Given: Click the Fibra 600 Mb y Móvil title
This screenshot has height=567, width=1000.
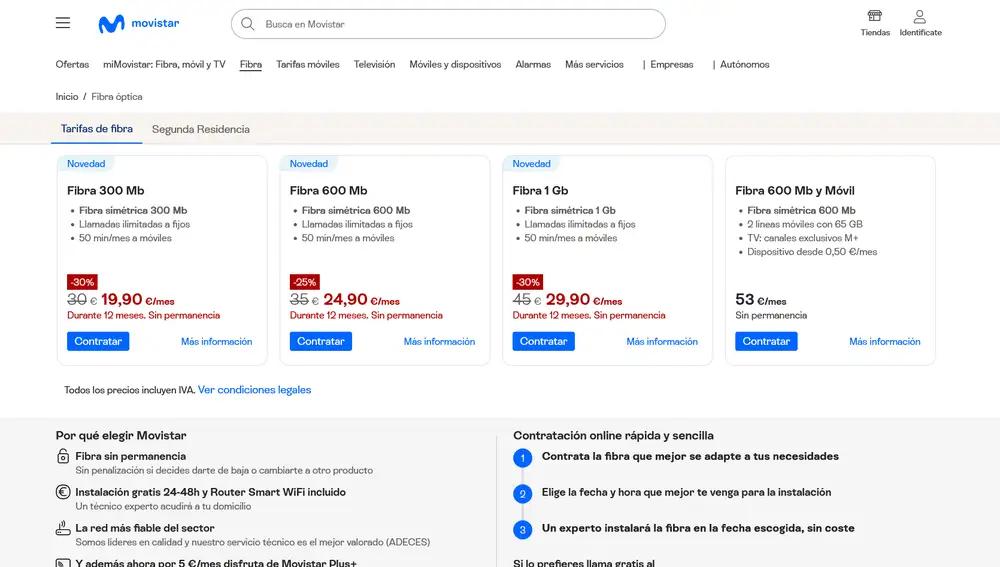Looking at the screenshot, I should [x=795, y=191].
